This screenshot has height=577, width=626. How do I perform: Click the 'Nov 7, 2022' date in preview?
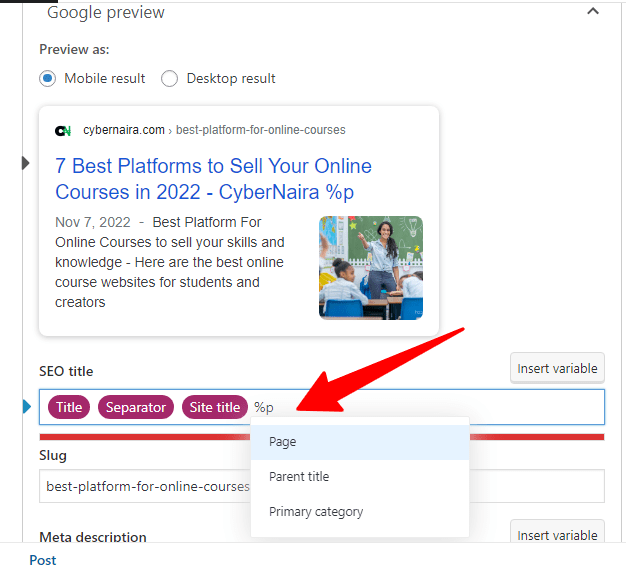93,222
